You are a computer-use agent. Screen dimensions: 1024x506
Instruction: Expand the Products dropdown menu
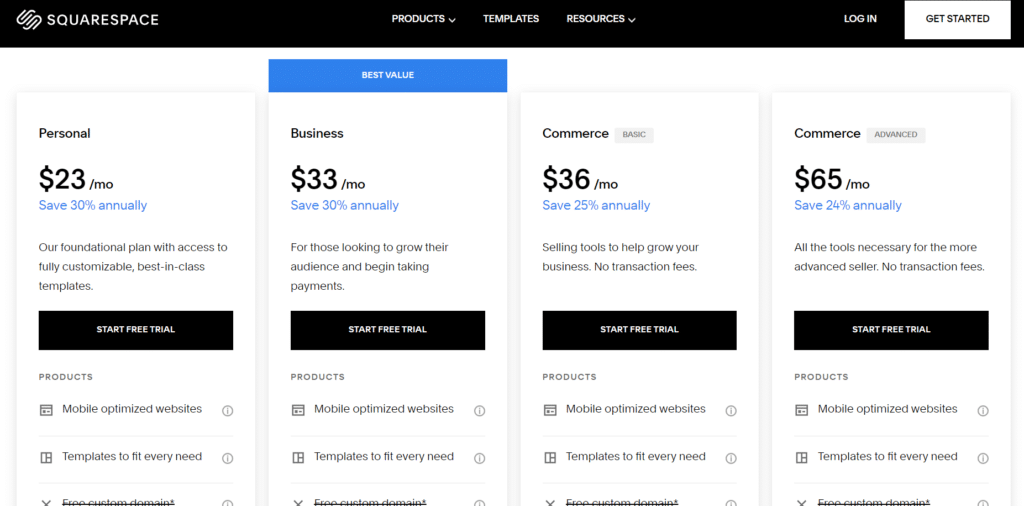pyautogui.click(x=423, y=19)
